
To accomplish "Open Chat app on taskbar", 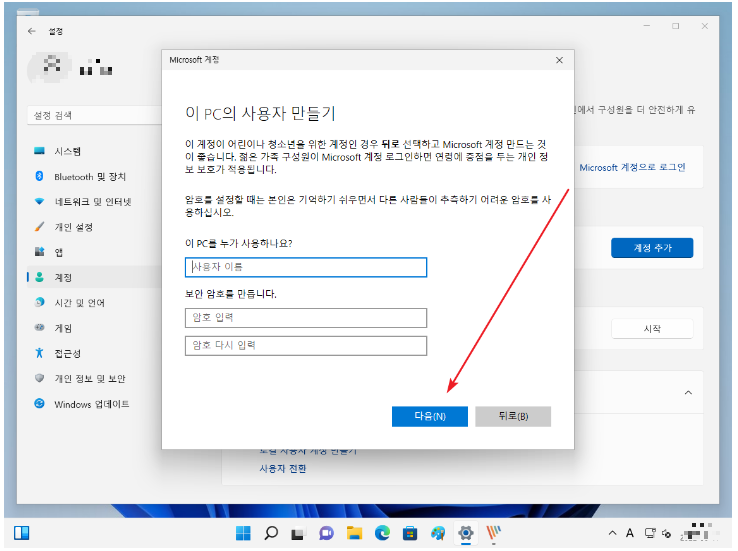I will pyautogui.click(x=326, y=533).
